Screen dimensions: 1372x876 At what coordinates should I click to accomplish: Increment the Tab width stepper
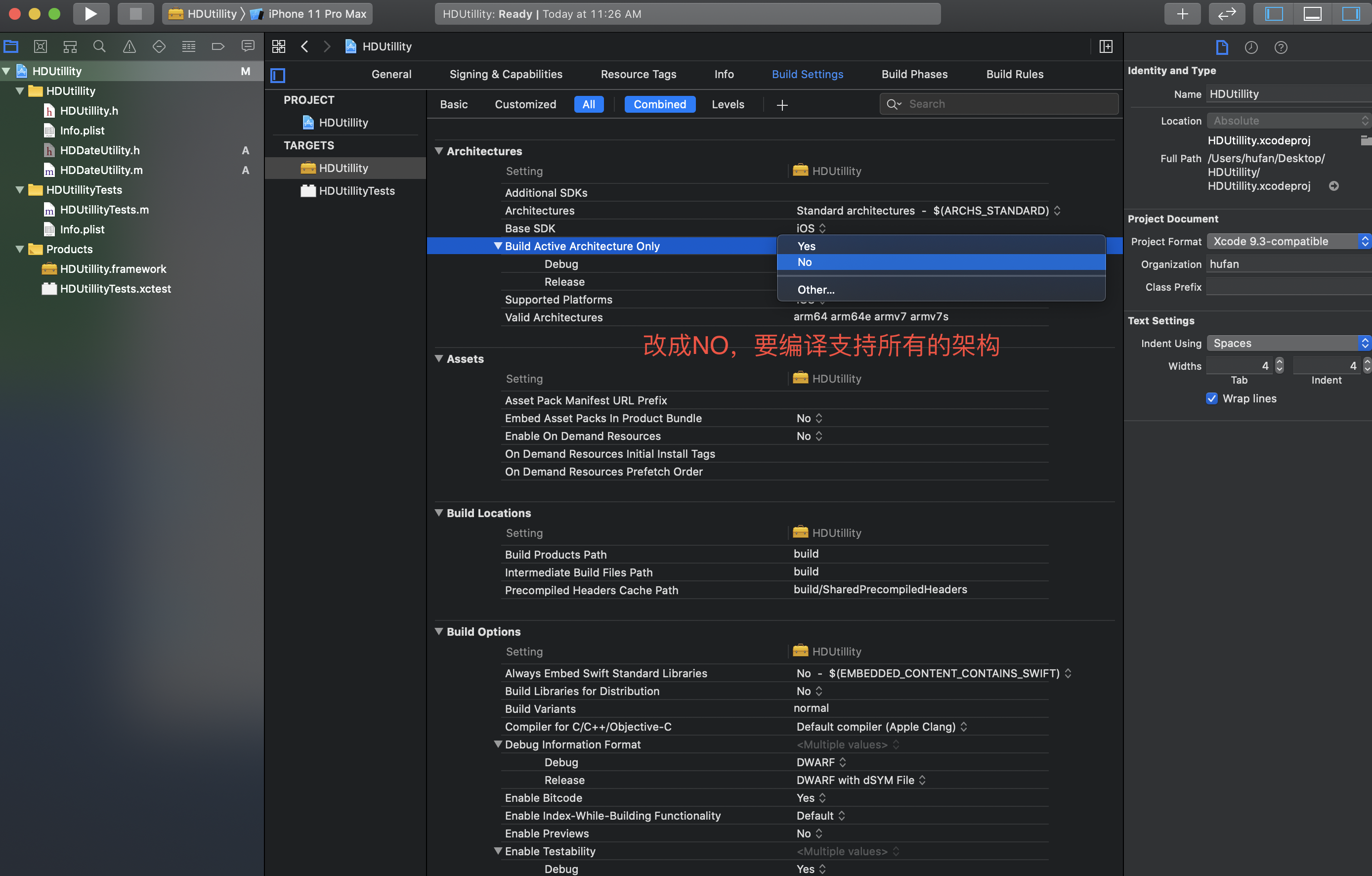coord(1279,362)
